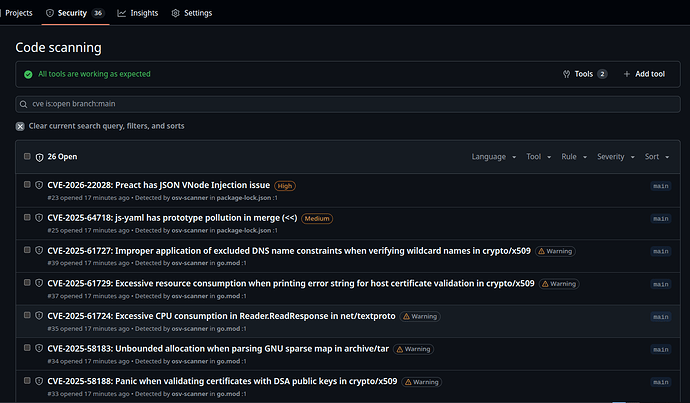Click the code scanning search filter field
Image resolution: width=690 pixels, height=403 pixels.
pyautogui.click(x=345, y=104)
